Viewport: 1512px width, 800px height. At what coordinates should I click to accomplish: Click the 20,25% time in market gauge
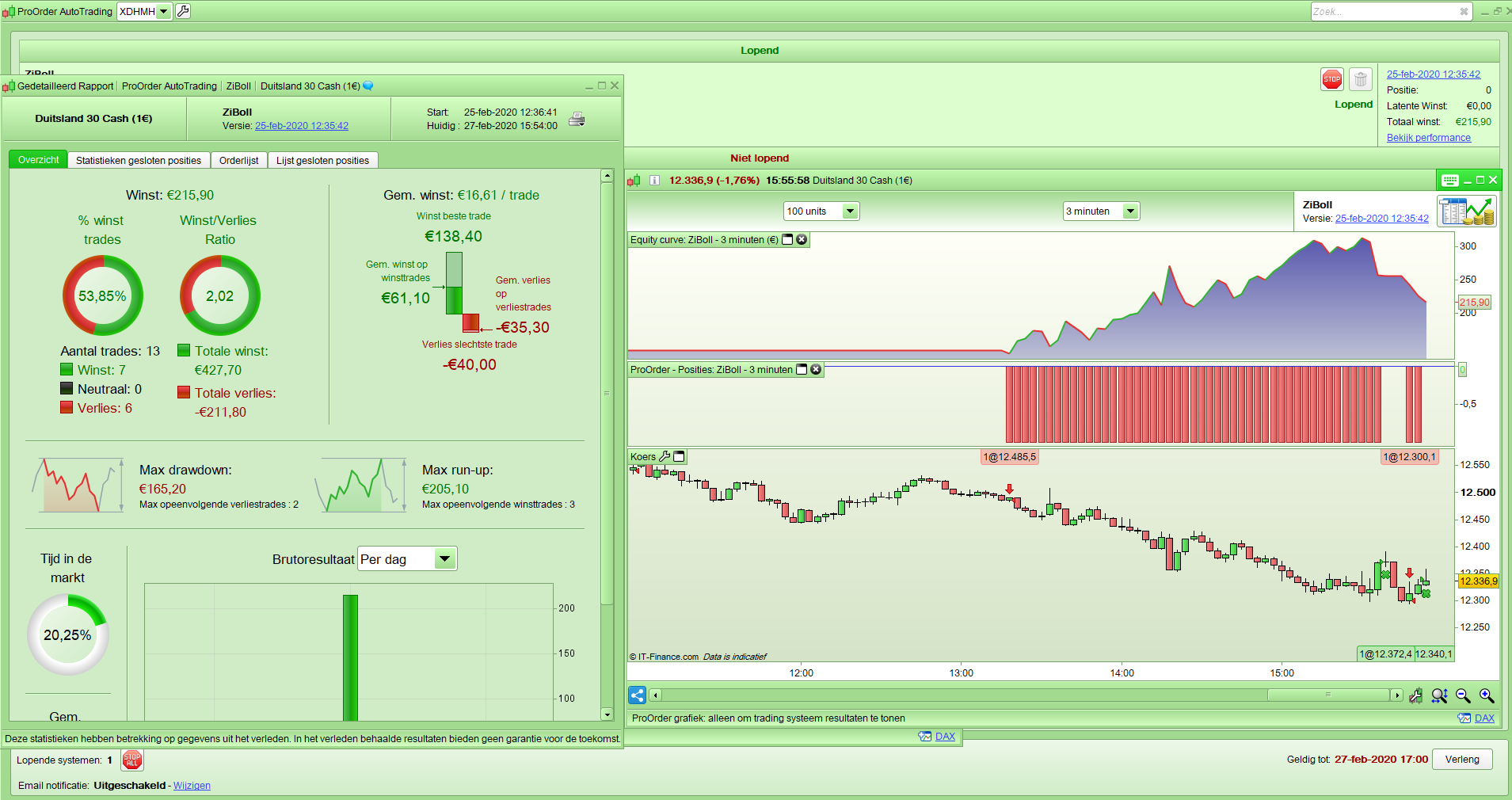click(68, 634)
